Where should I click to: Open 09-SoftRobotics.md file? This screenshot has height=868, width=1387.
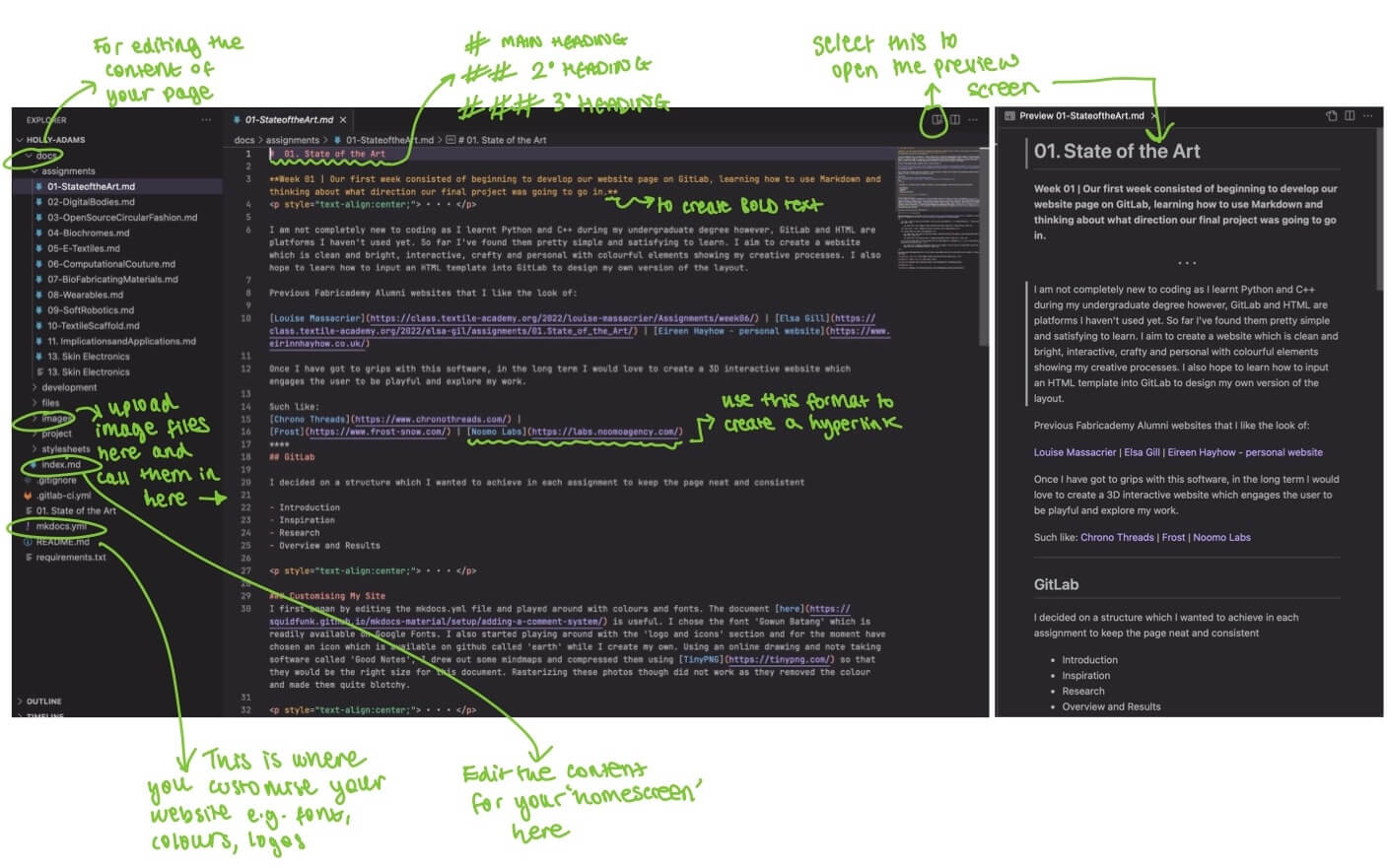(90, 310)
